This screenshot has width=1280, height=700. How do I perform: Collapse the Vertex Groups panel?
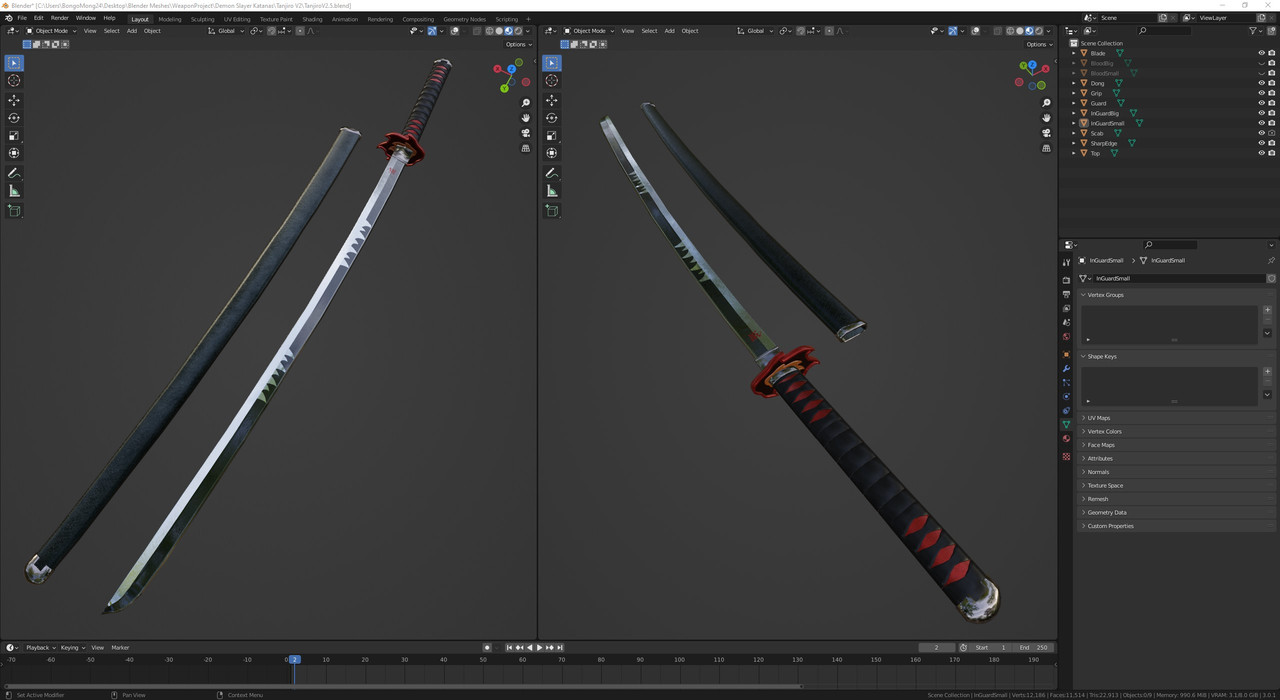pyautogui.click(x=1177, y=295)
